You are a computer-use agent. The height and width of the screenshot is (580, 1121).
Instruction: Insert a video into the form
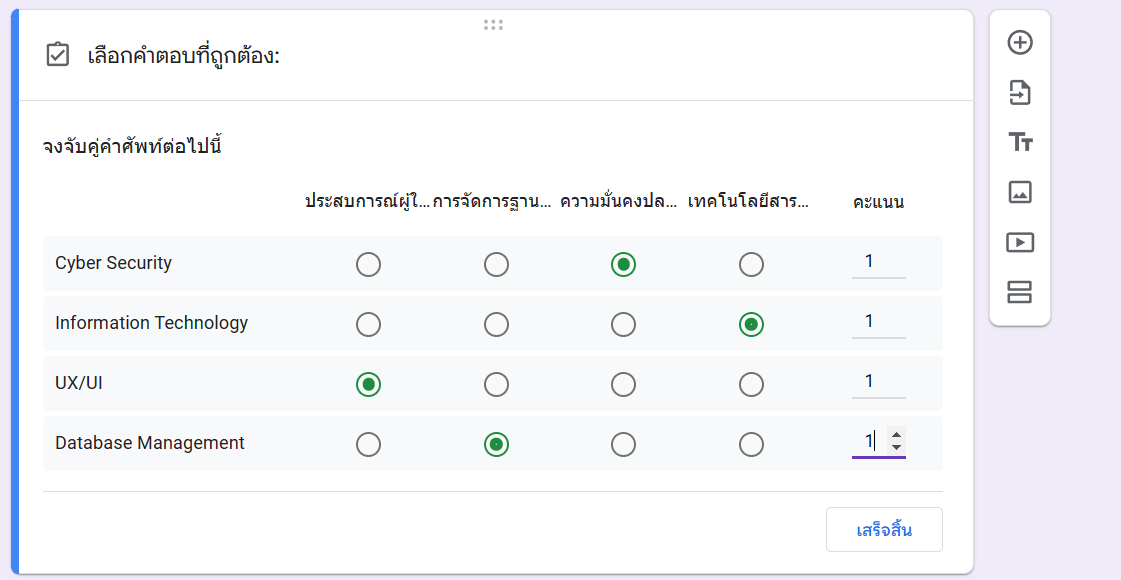1021,242
